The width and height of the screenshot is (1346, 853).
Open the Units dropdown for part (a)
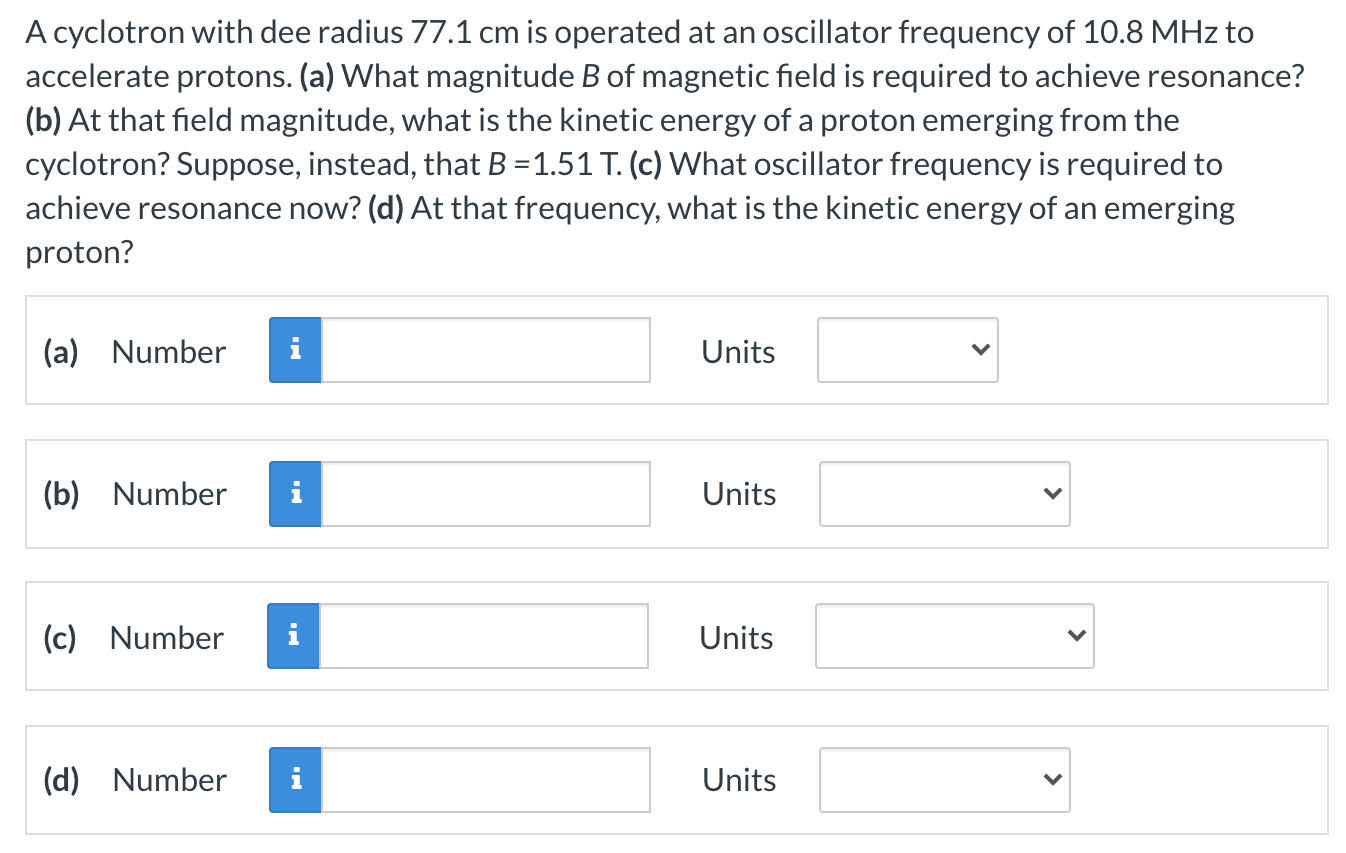tap(906, 350)
